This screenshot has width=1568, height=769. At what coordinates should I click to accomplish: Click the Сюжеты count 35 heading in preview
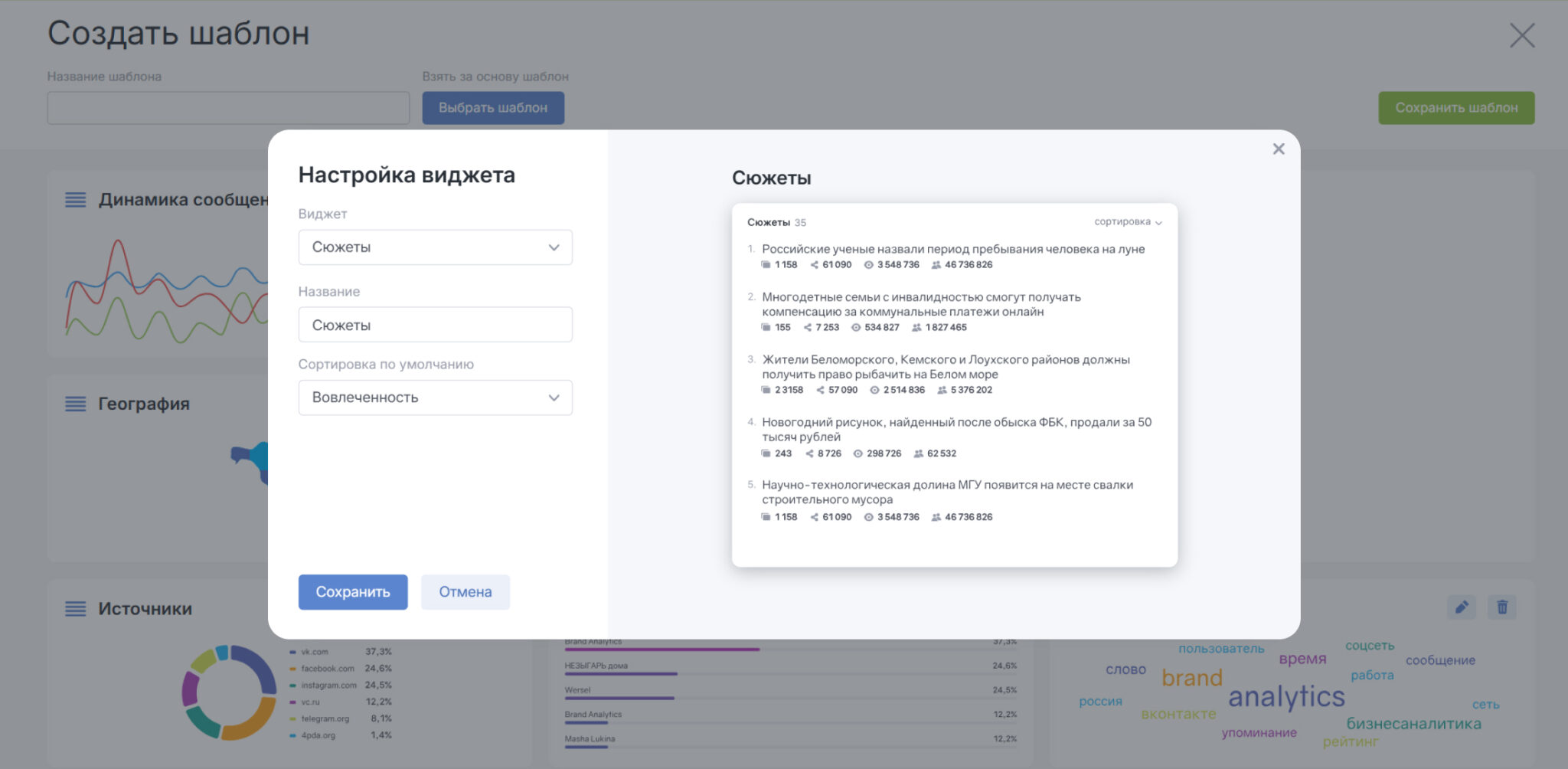point(776,223)
